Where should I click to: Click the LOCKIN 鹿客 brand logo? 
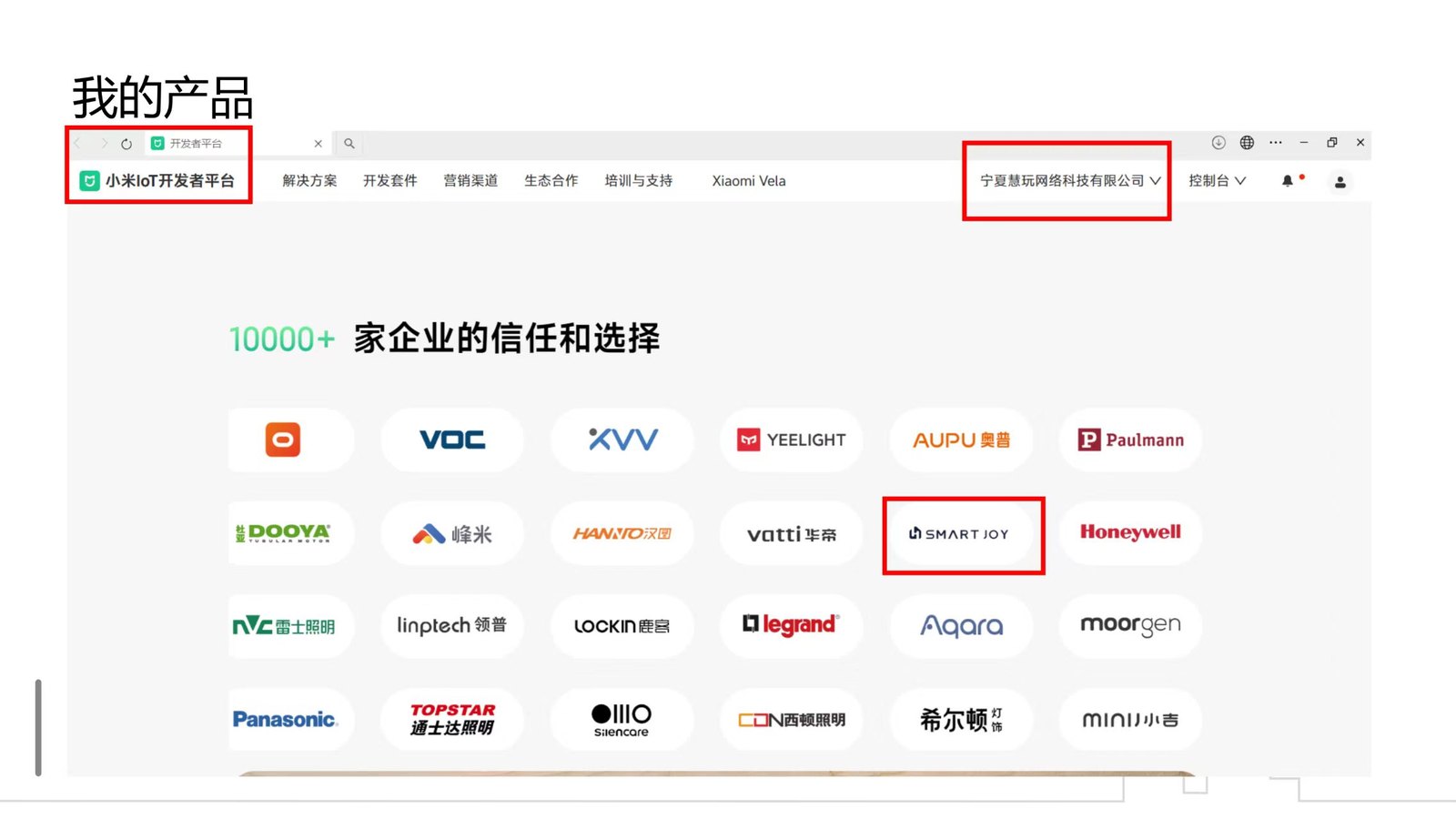(x=622, y=626)
